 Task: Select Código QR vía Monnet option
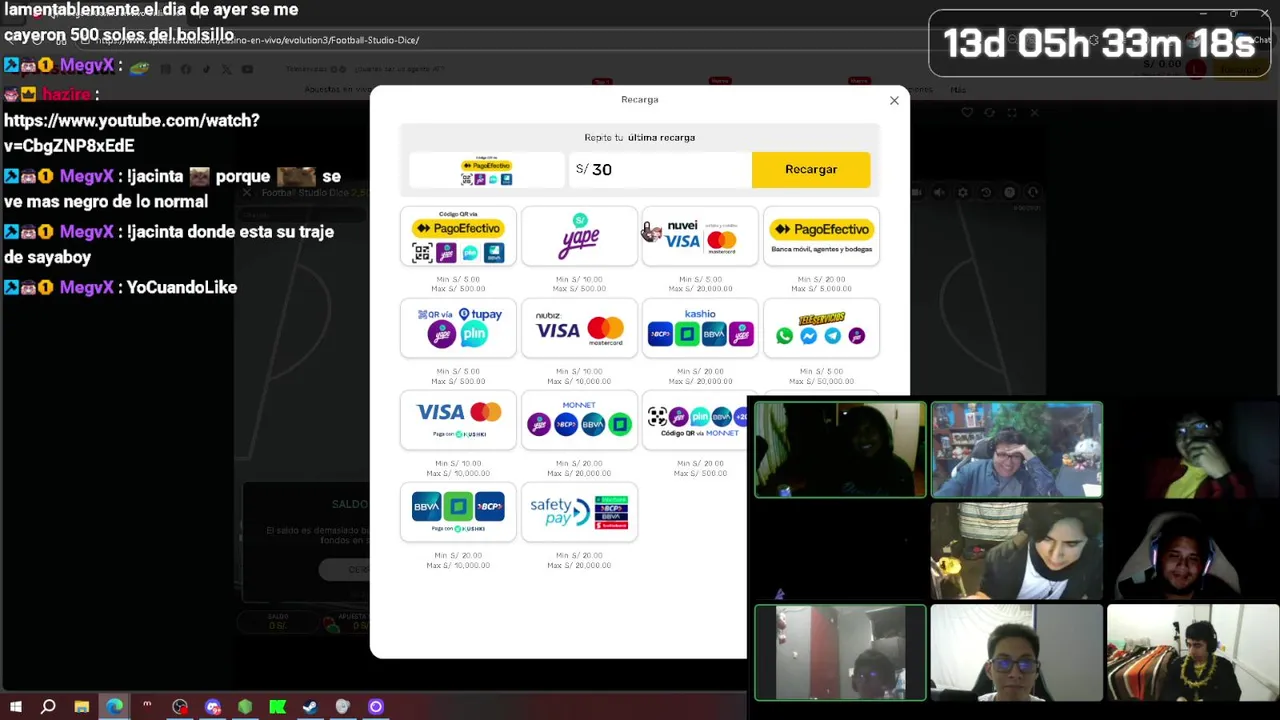(695, 420)
